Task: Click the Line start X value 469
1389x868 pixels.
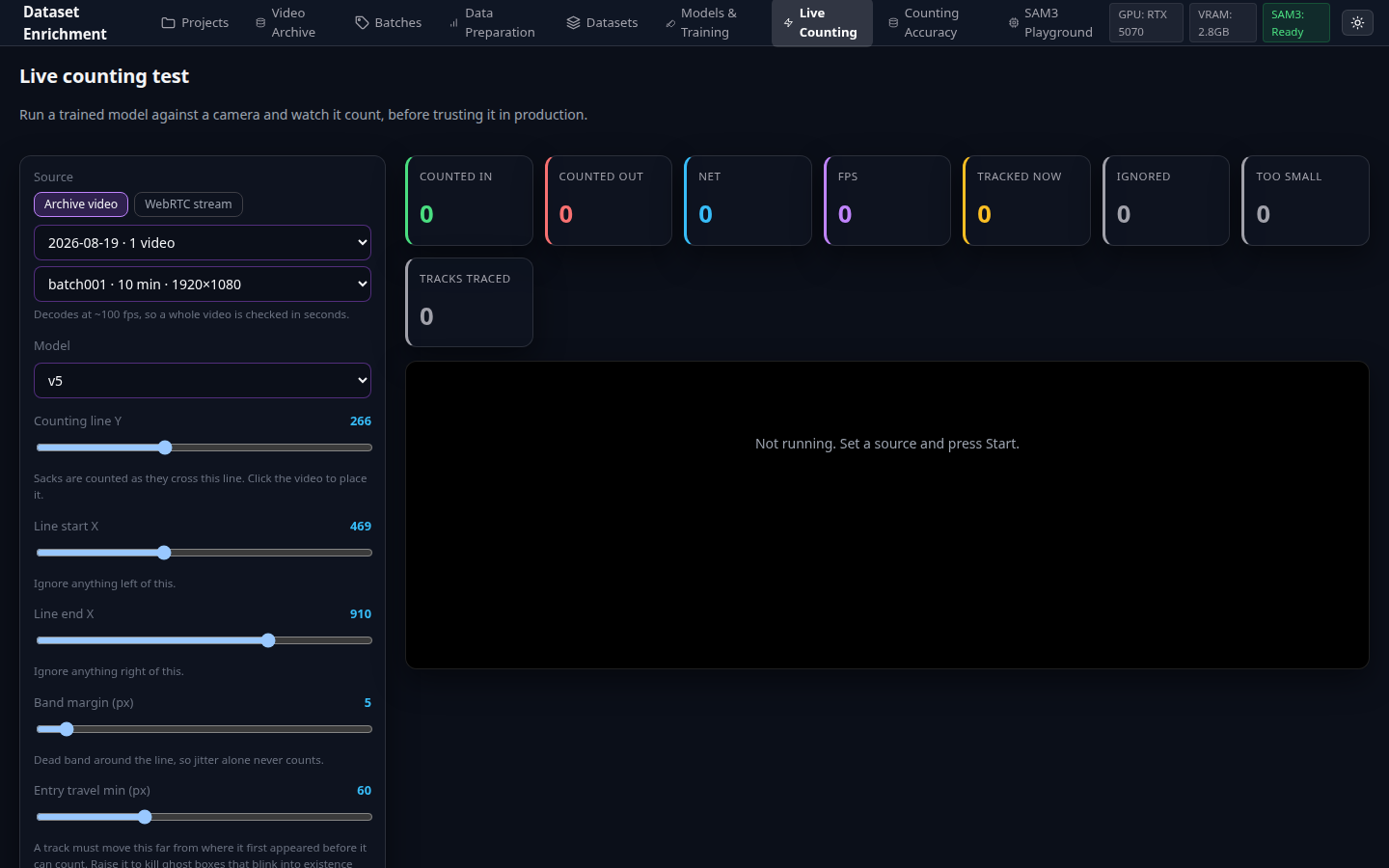Action: coord(361,527)
